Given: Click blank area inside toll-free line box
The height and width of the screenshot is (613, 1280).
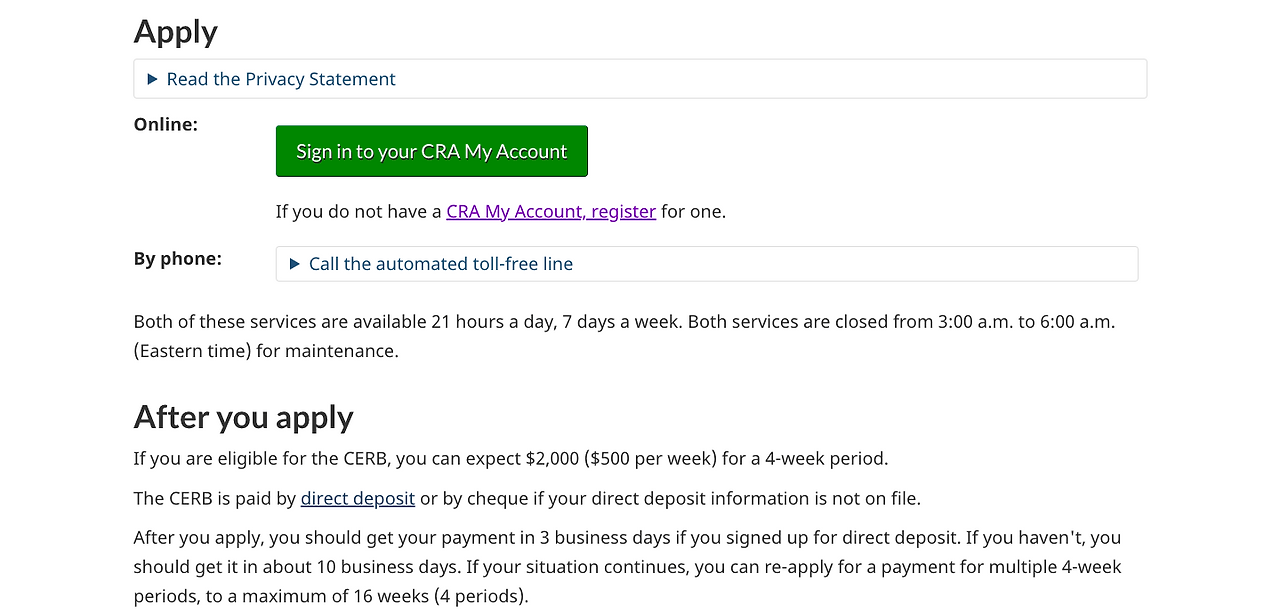Looking at the screenshot, I should click(x=855, y=264).
